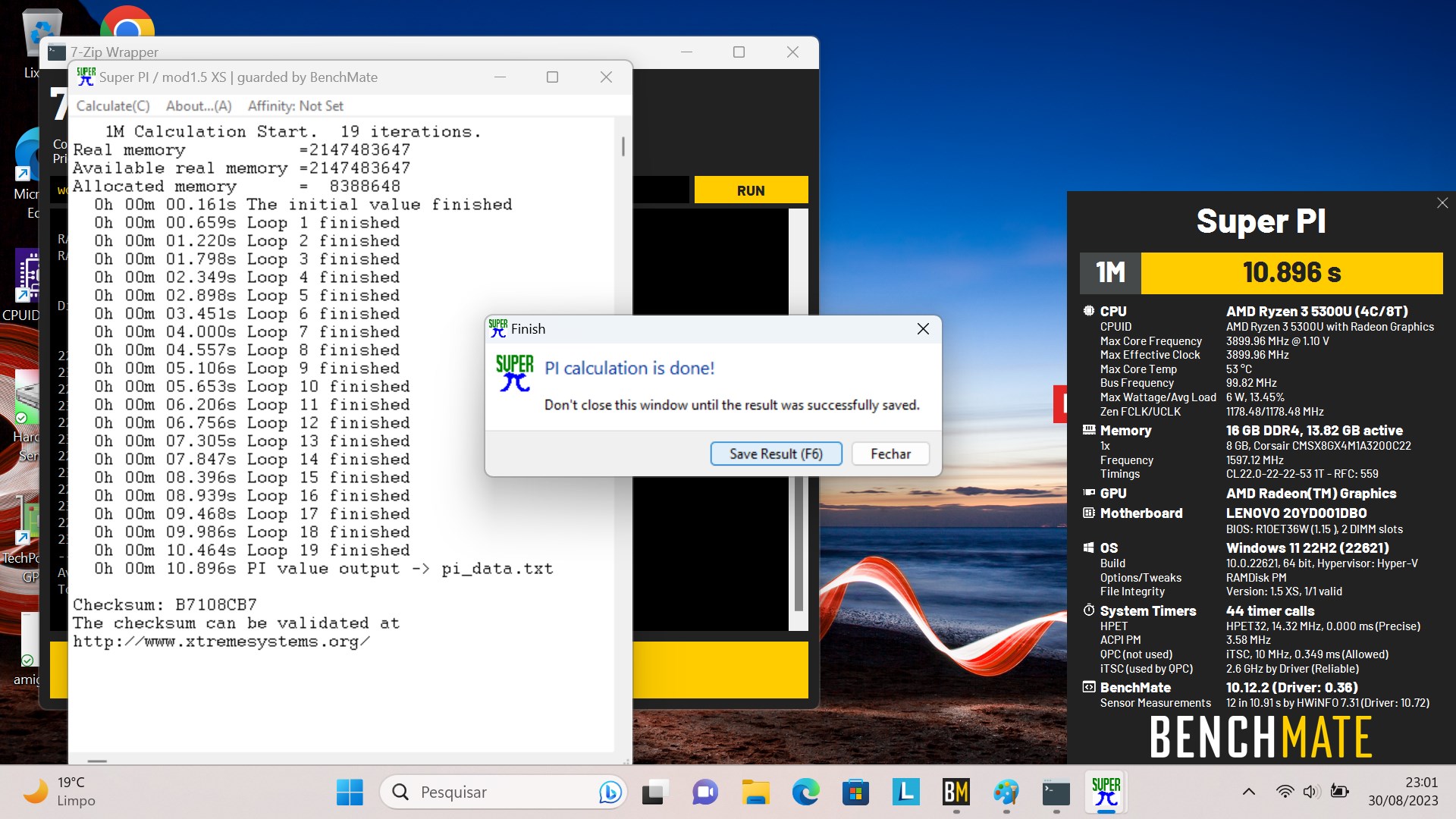
Task: Click the Memory section icon in BenchMate panel
Action: click(x=1089, y=430)
